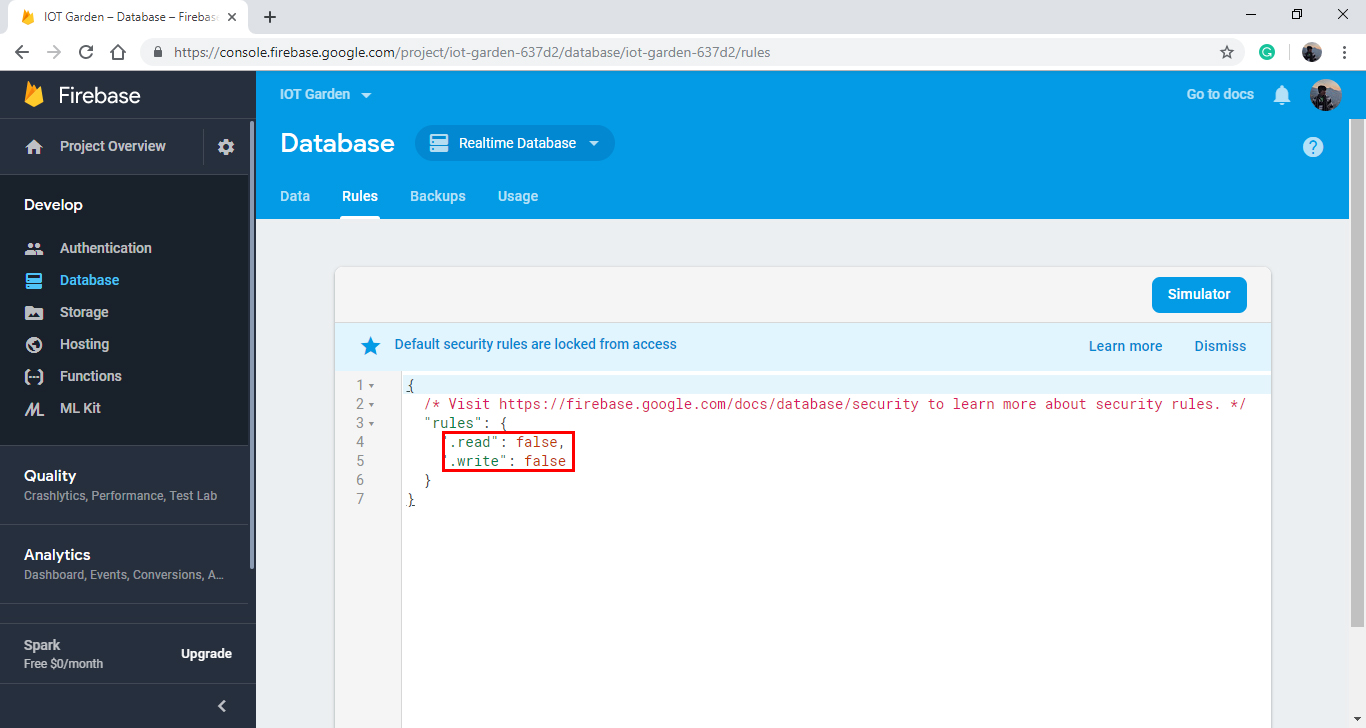Image resolution: width=1366 pixels, height=728 pixels.
Task: Click the Grammarly extension icon
Action: pos(1267,52)
